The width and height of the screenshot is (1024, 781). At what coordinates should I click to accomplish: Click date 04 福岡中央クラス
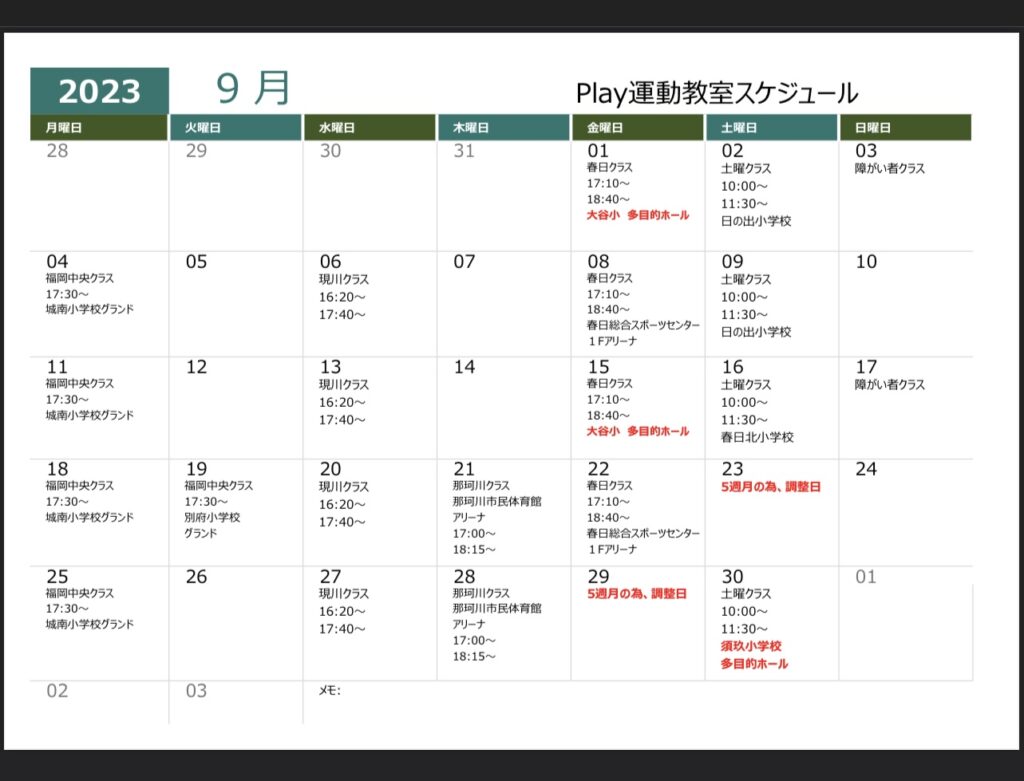pos(80,278)
